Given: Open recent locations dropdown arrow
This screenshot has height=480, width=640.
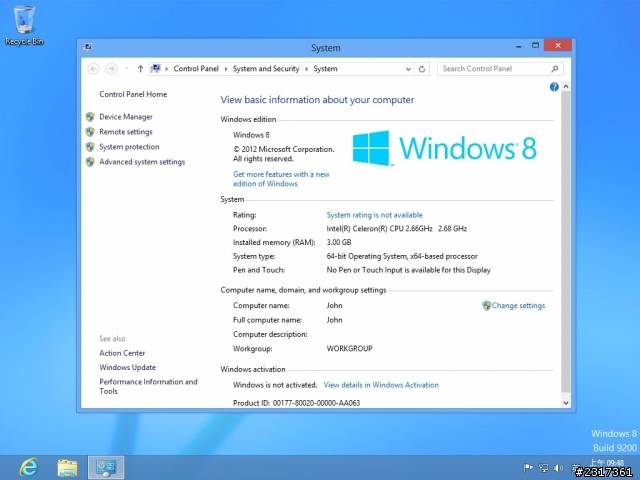Looking at the screenshot, I should tap(127, 69).
